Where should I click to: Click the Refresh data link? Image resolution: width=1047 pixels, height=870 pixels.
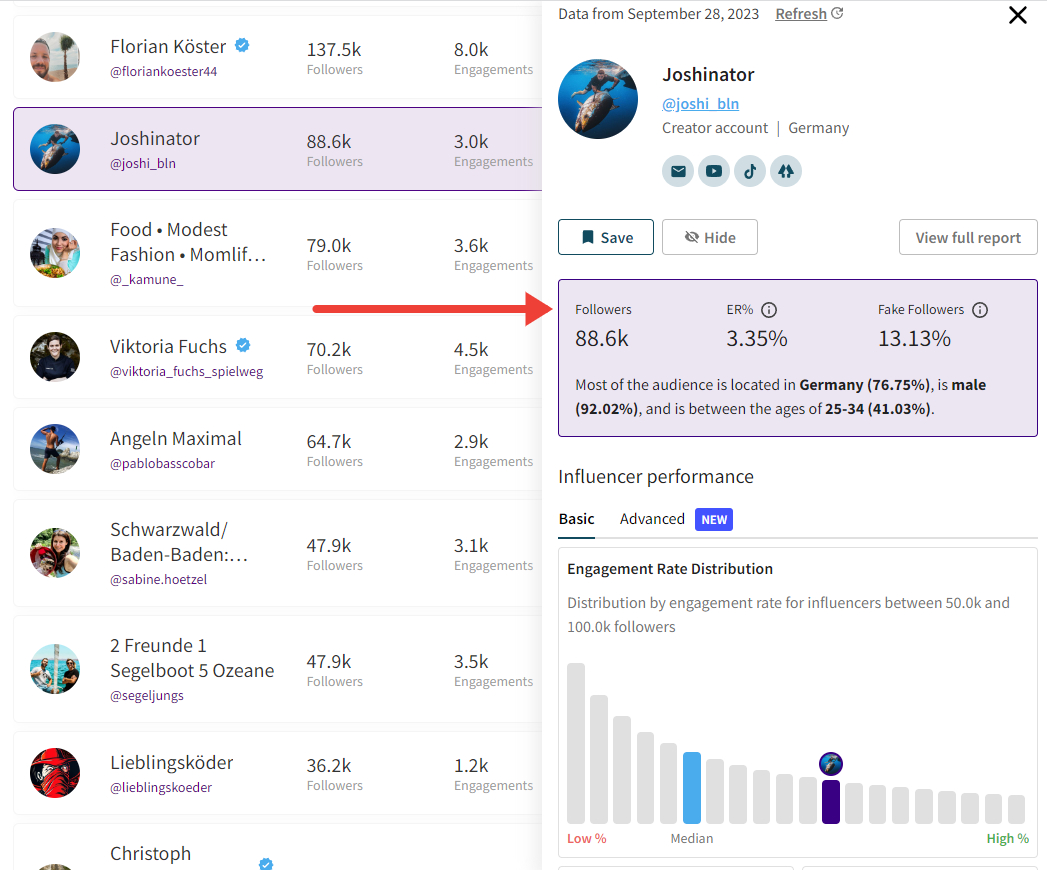(801, 14)
